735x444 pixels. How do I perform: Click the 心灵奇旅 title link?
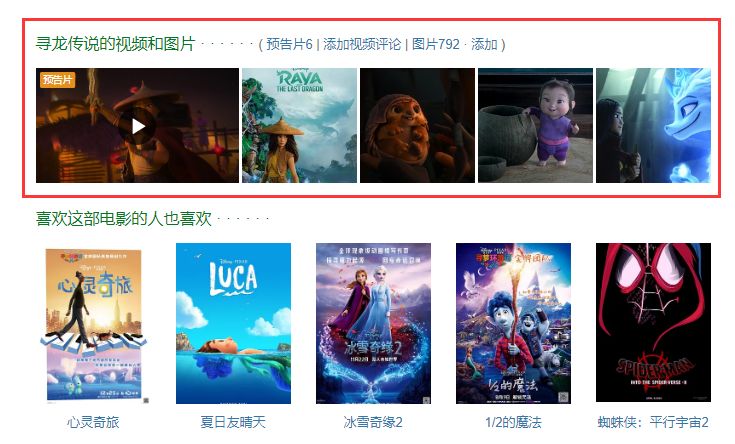tap(93, 422)
